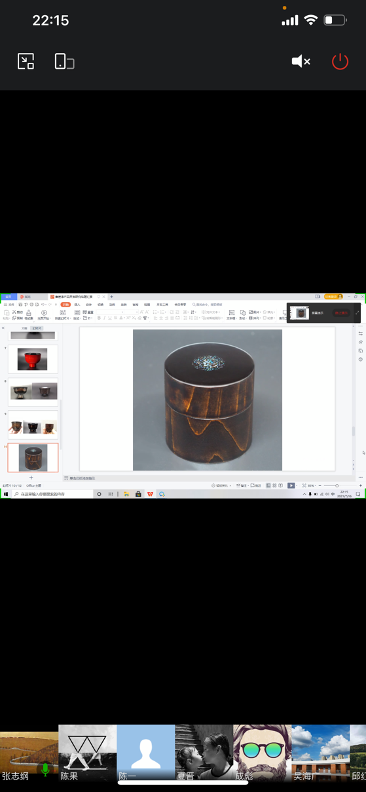The image size is (366, 792).
Task: Click the orange highlighted ribbon tab
Action: pyautogui.click(x=66, y=305)
